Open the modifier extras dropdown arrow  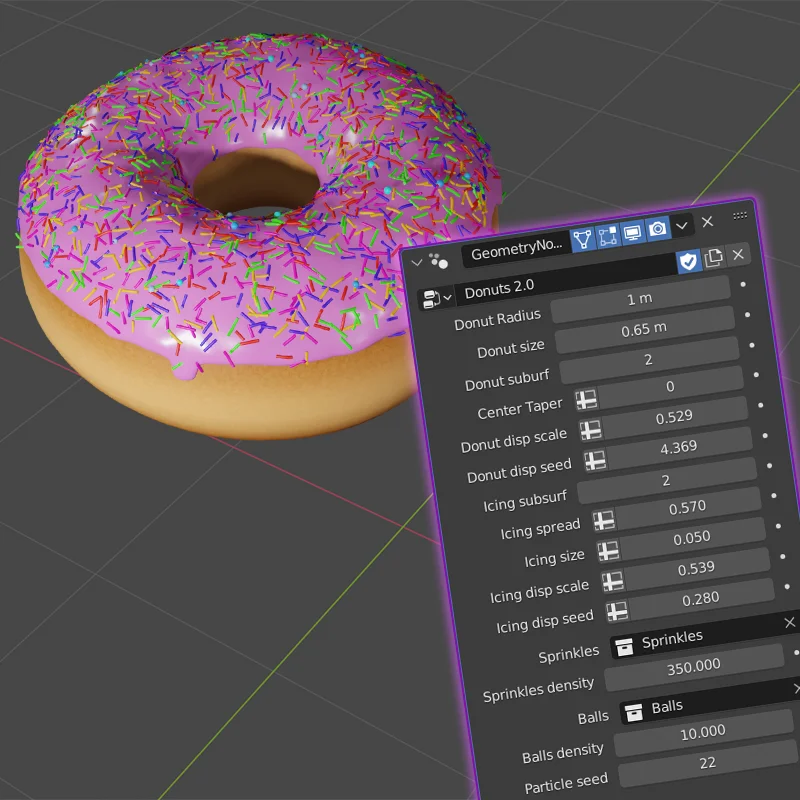pyautogui.click(x=682, y=226)
